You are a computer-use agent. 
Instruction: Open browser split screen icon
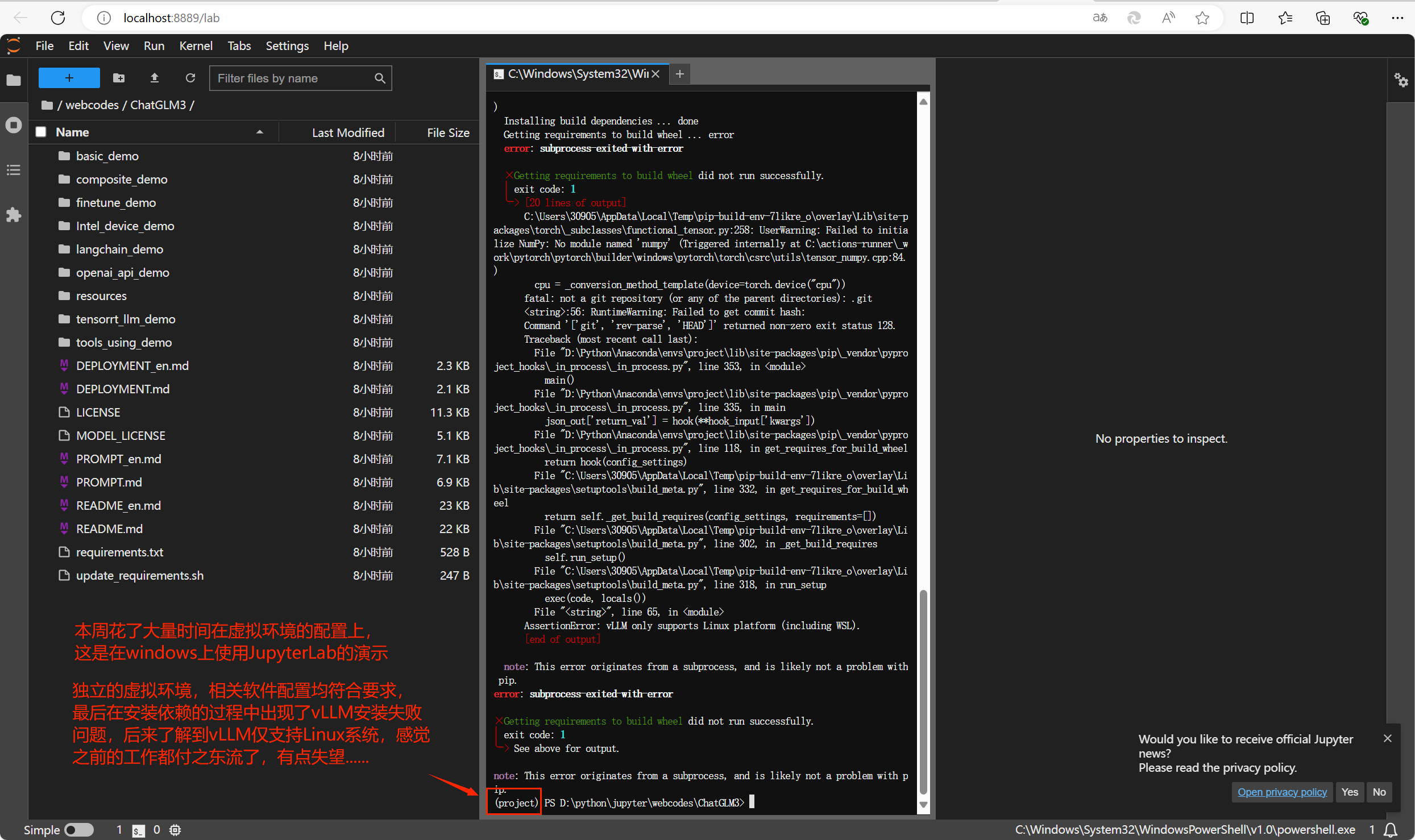pyautogui.click(x=1247, y=18)
